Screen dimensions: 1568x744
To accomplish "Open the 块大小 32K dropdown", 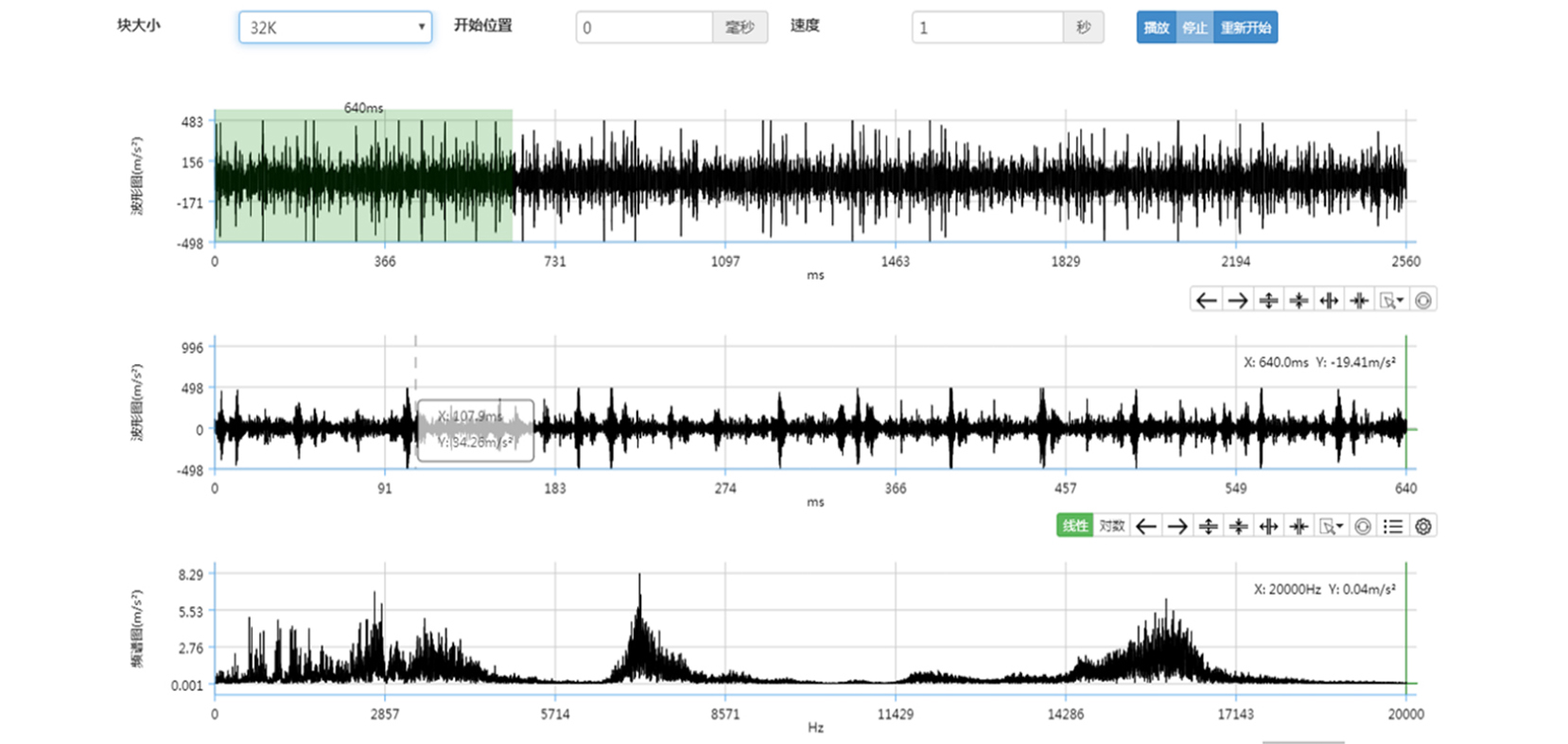I will coord(335,27).
